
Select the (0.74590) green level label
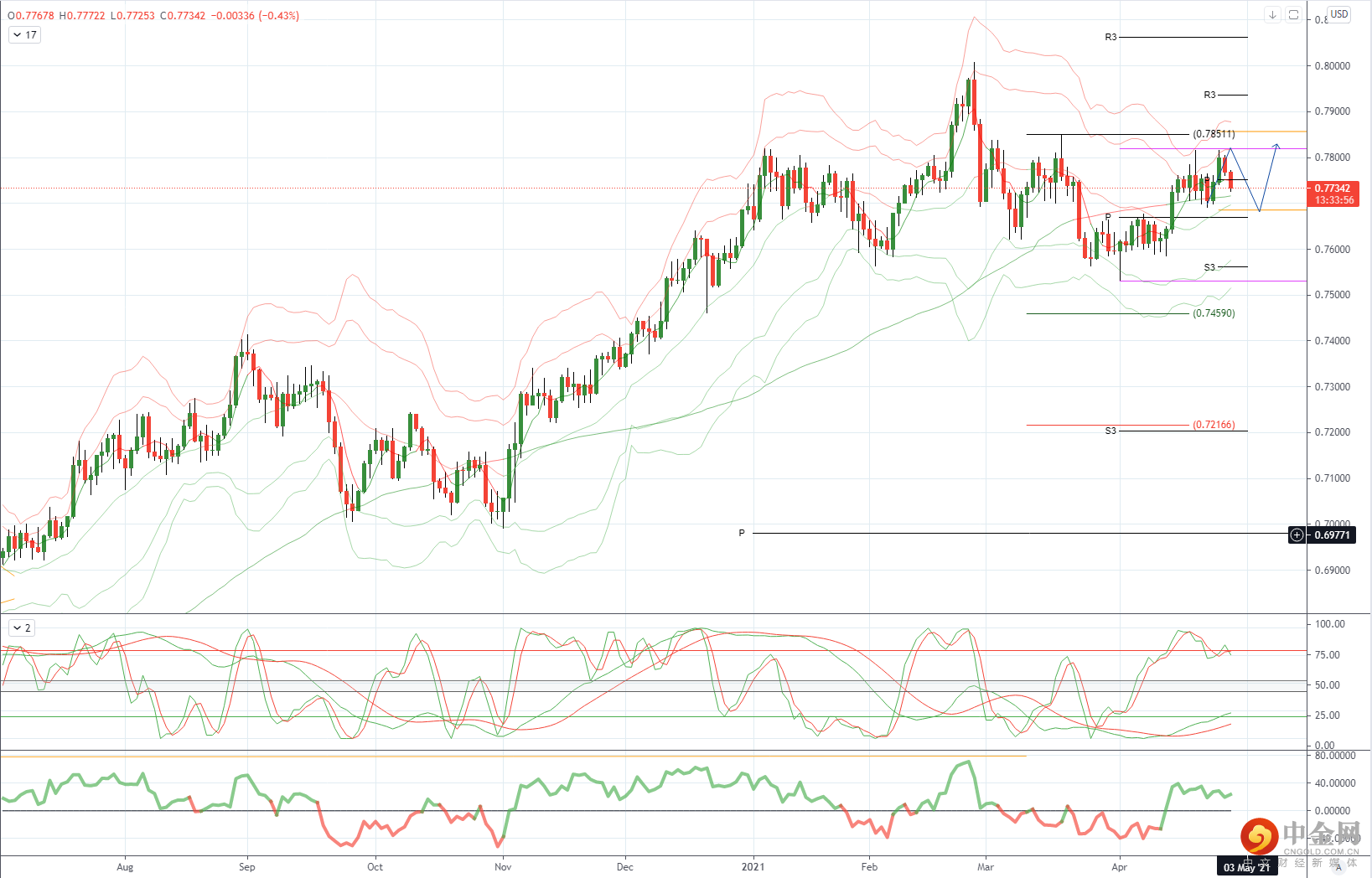(1214, 313)
